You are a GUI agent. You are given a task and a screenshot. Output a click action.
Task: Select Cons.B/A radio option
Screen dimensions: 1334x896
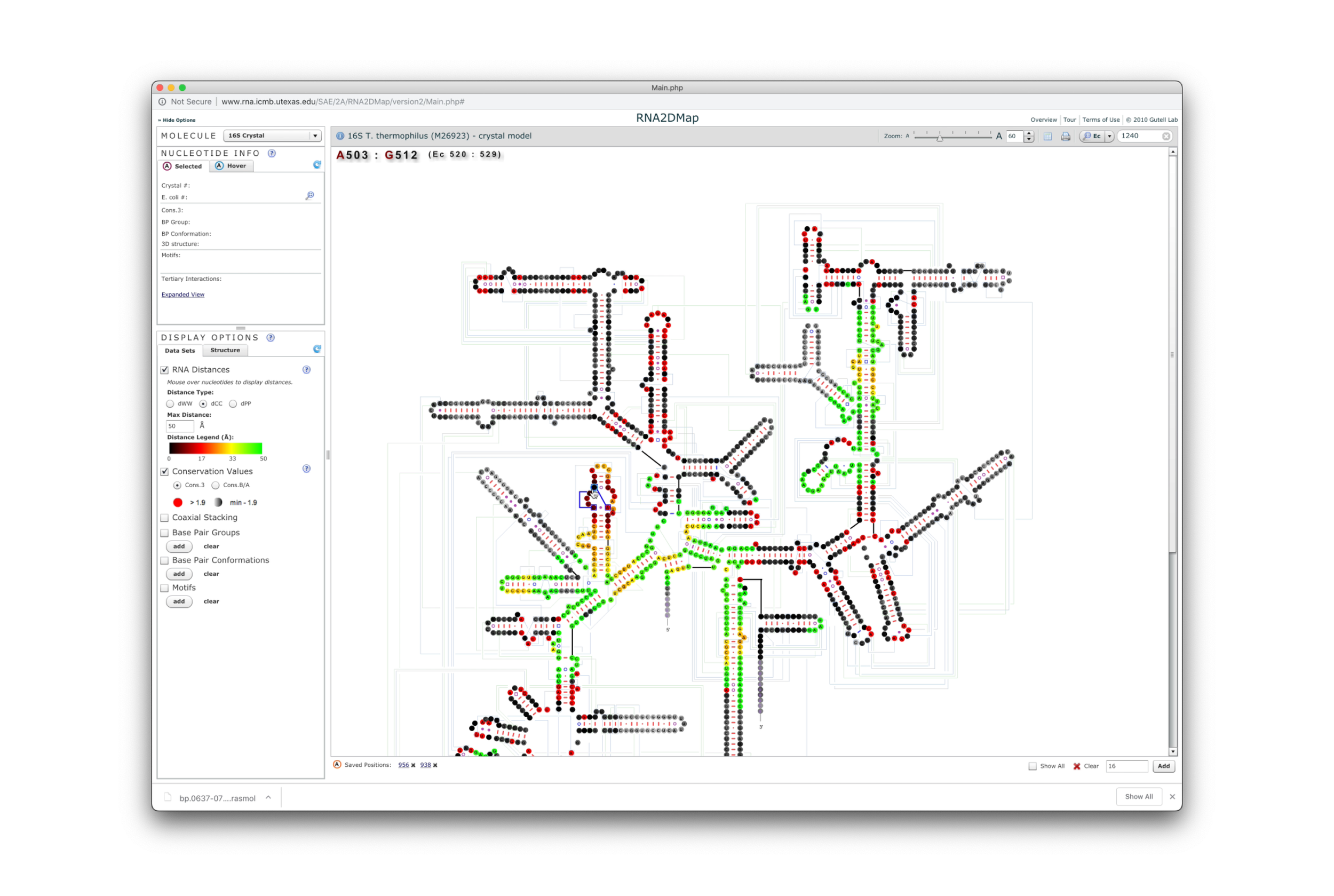click(x=216, y=485)
